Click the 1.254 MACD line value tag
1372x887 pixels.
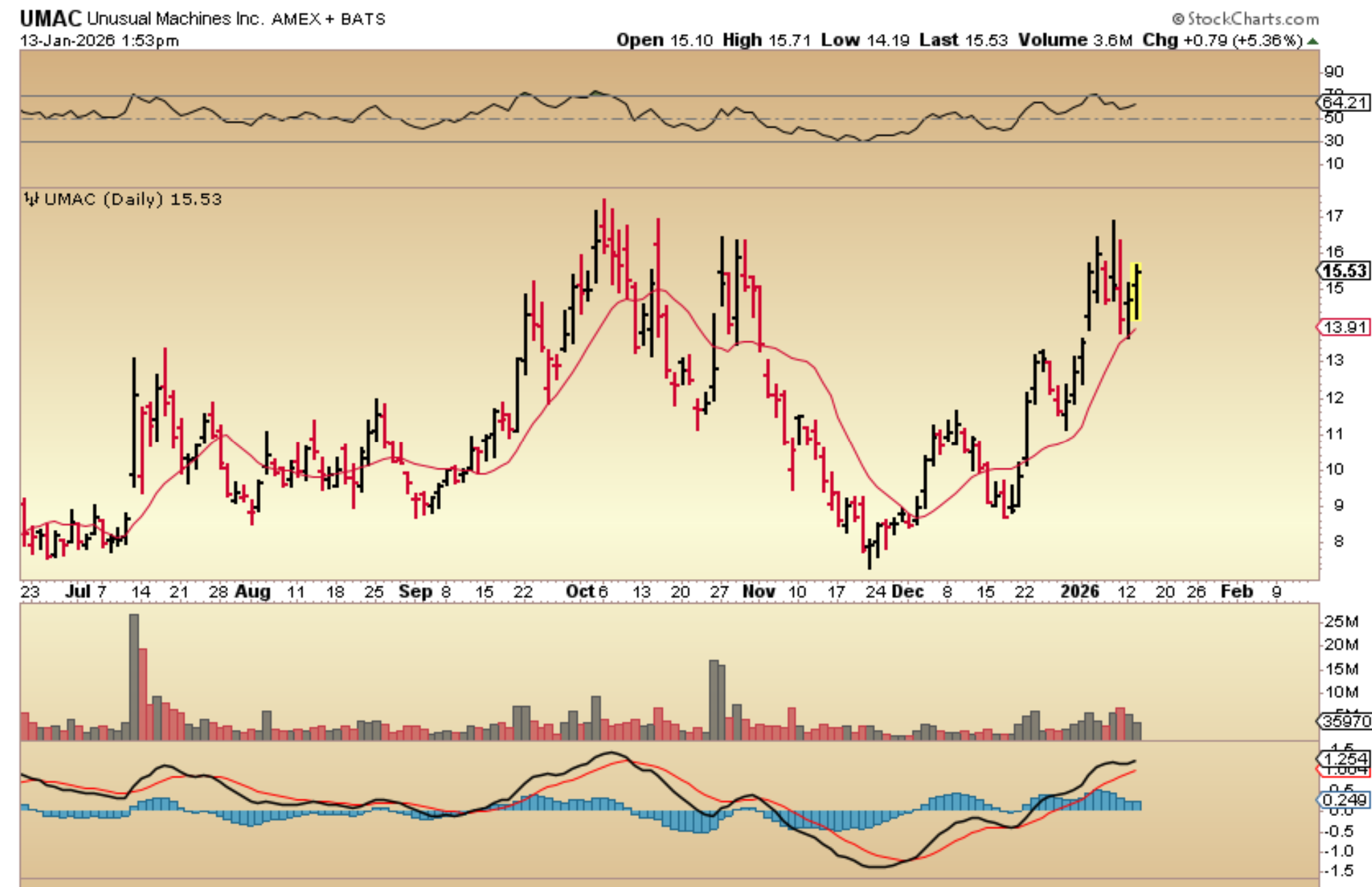click(1343, 759)
